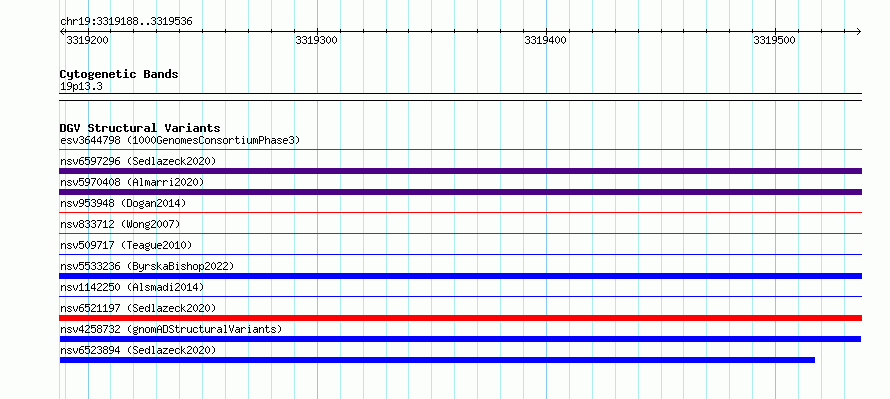The width and height of the screenshot is (890, 399).
Task: Click the thin red line under esv3644798
Action: (460, 150)
